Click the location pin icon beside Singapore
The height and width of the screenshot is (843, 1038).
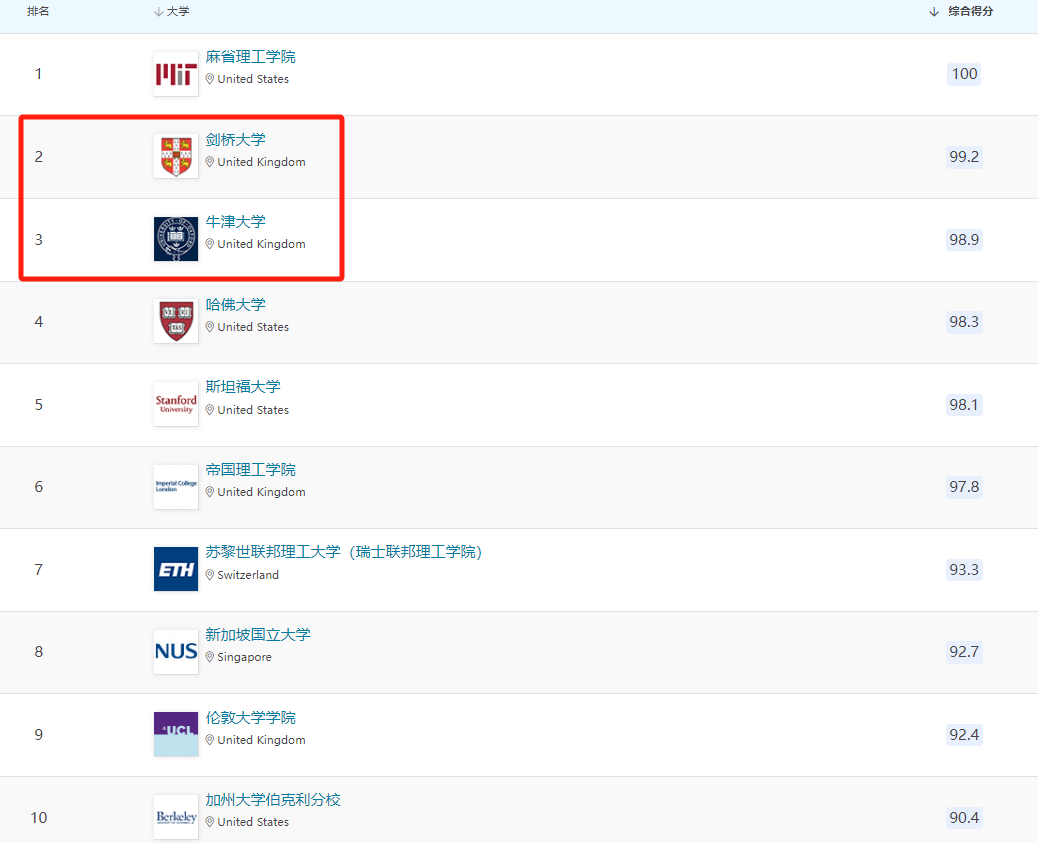click(x=210, y=657)
